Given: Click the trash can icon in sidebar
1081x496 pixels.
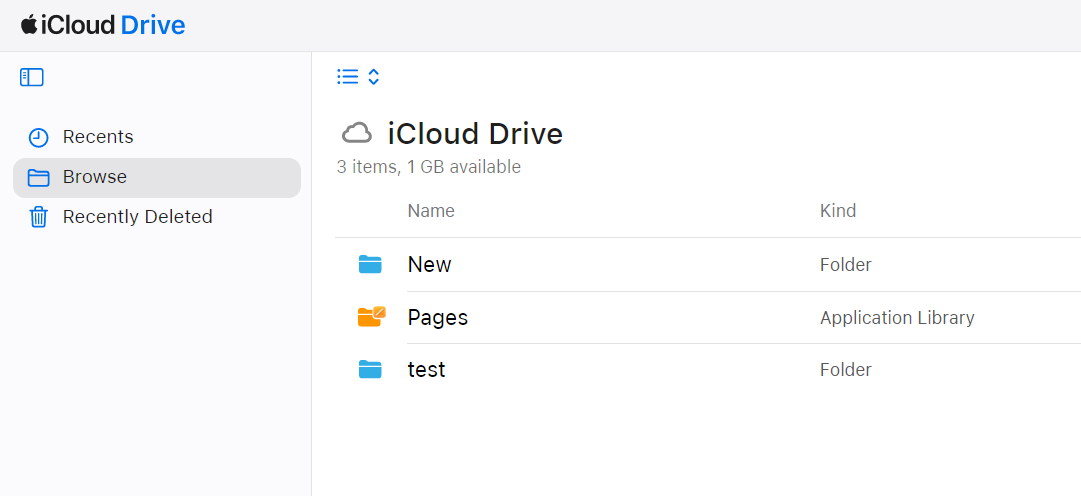Looking at the screenshot, I should [38, 217].
